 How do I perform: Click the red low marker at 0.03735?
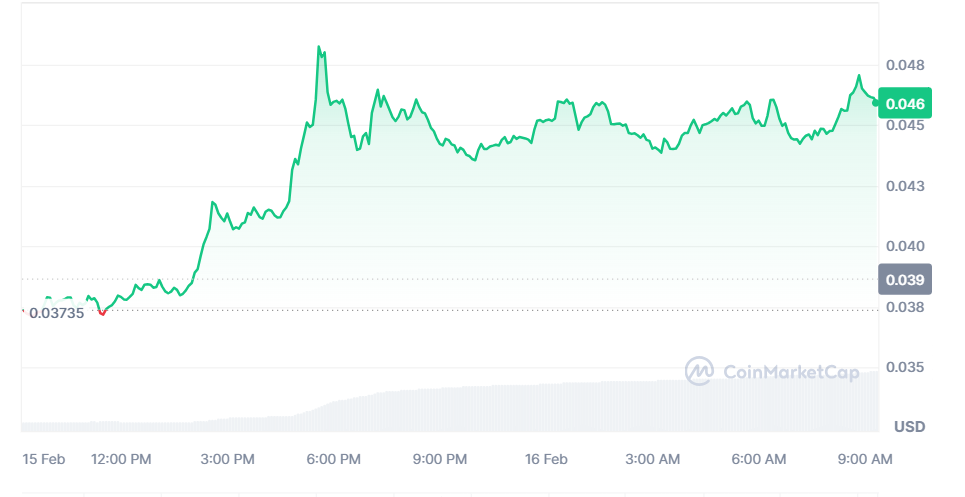point(102,312)
